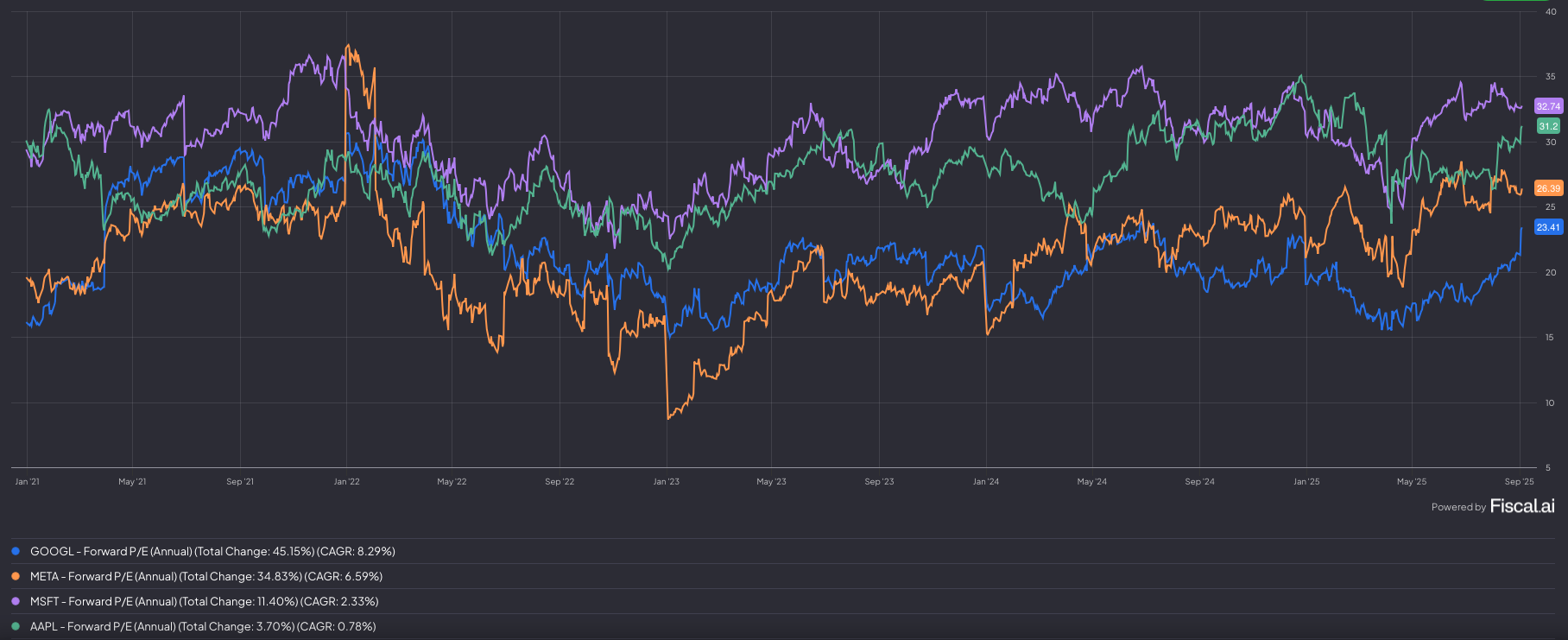Open the Fiscal.ai logo link
1568x640 pixels.
[1522, 506]
